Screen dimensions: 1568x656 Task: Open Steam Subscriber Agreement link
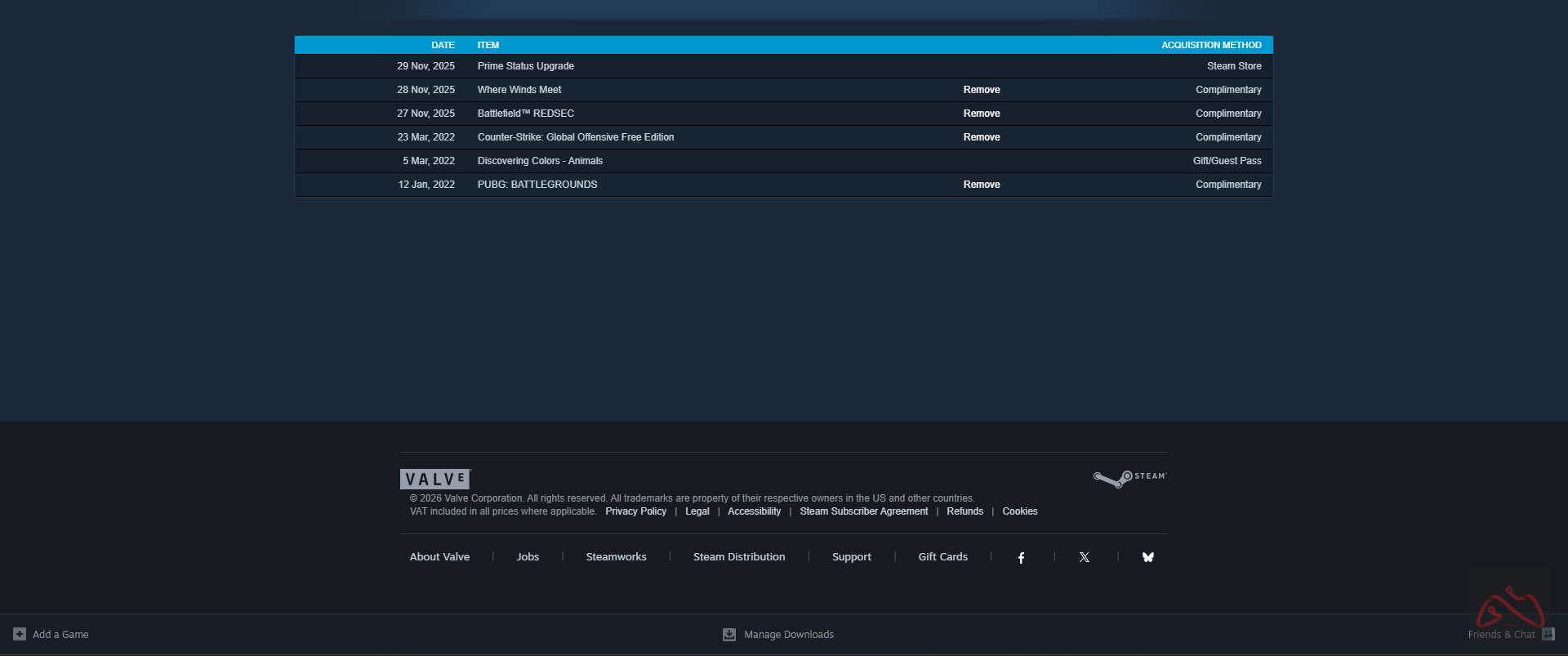click(x=863, y=511)
